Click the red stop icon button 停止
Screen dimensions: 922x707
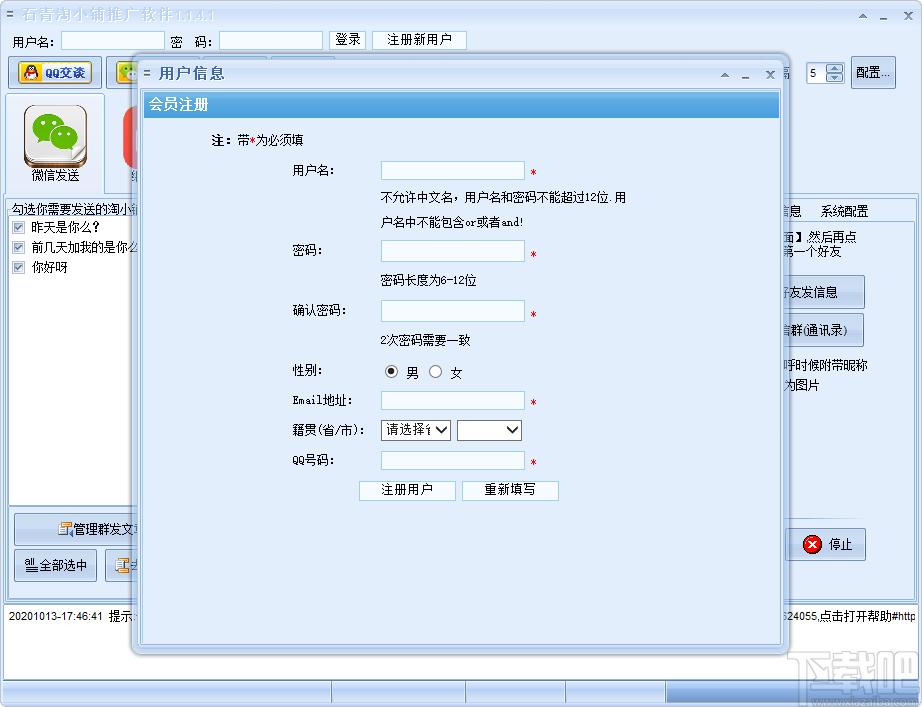(827, 544)
